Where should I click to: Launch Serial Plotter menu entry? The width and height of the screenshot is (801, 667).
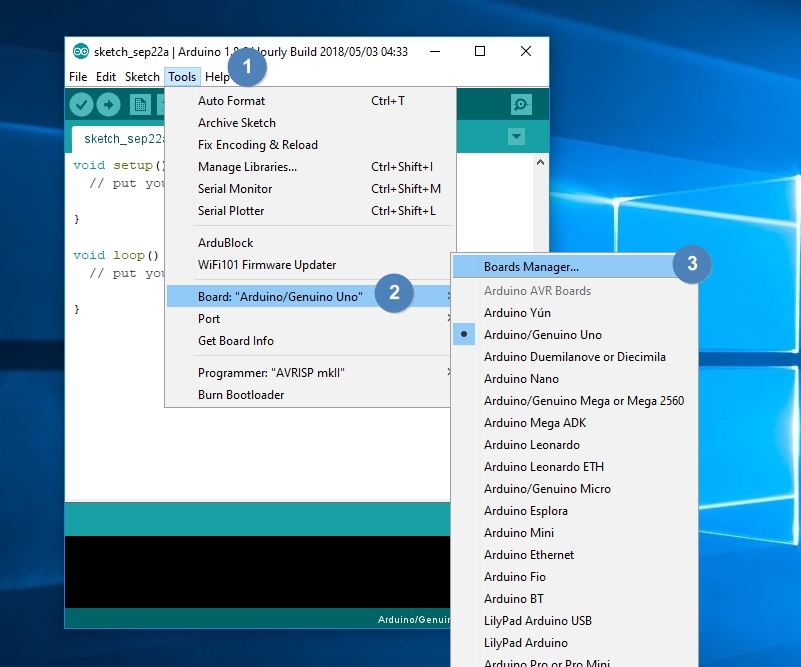coord(310,210)
